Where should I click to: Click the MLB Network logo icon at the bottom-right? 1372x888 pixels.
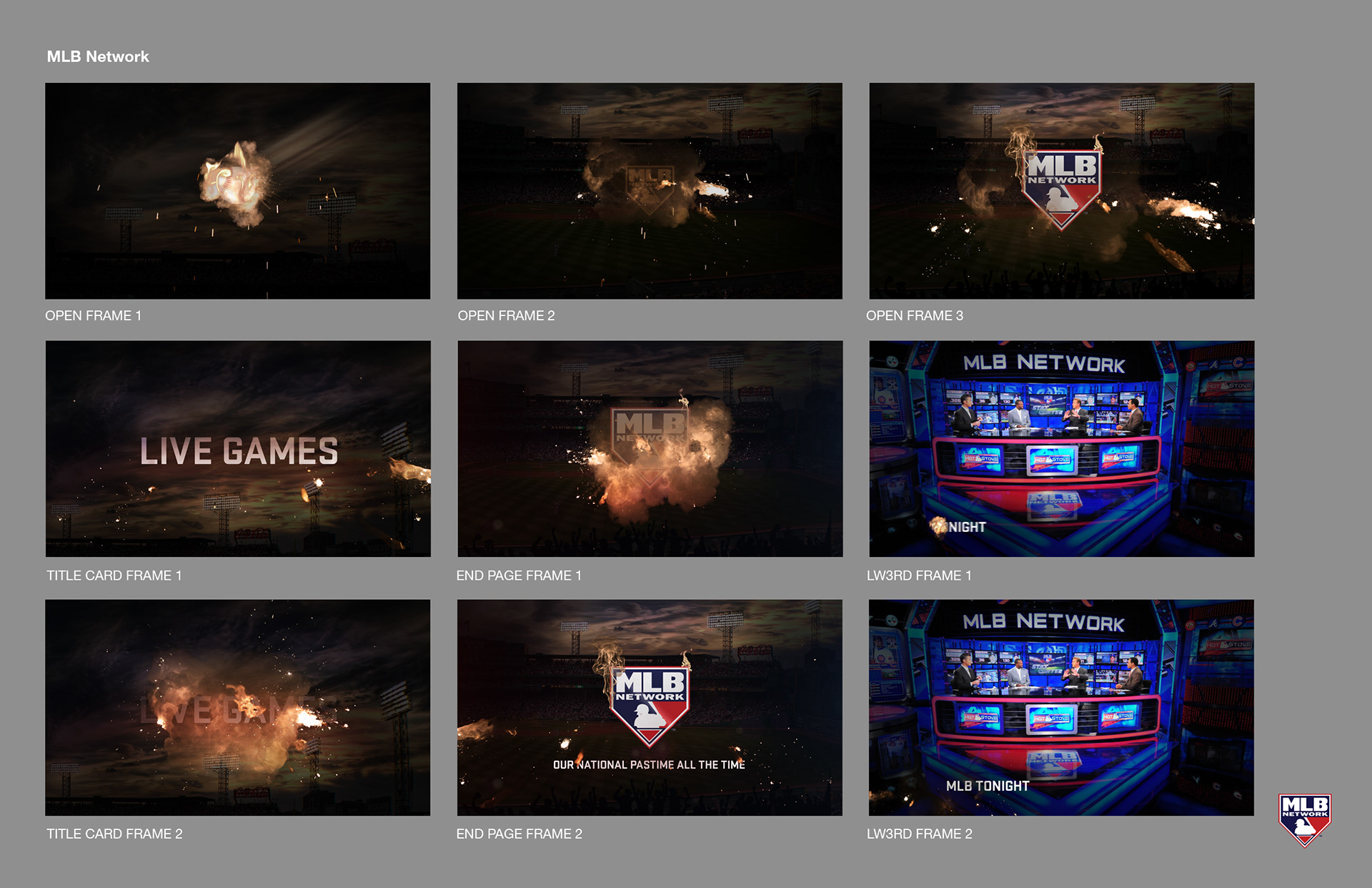click(1305, 819)
